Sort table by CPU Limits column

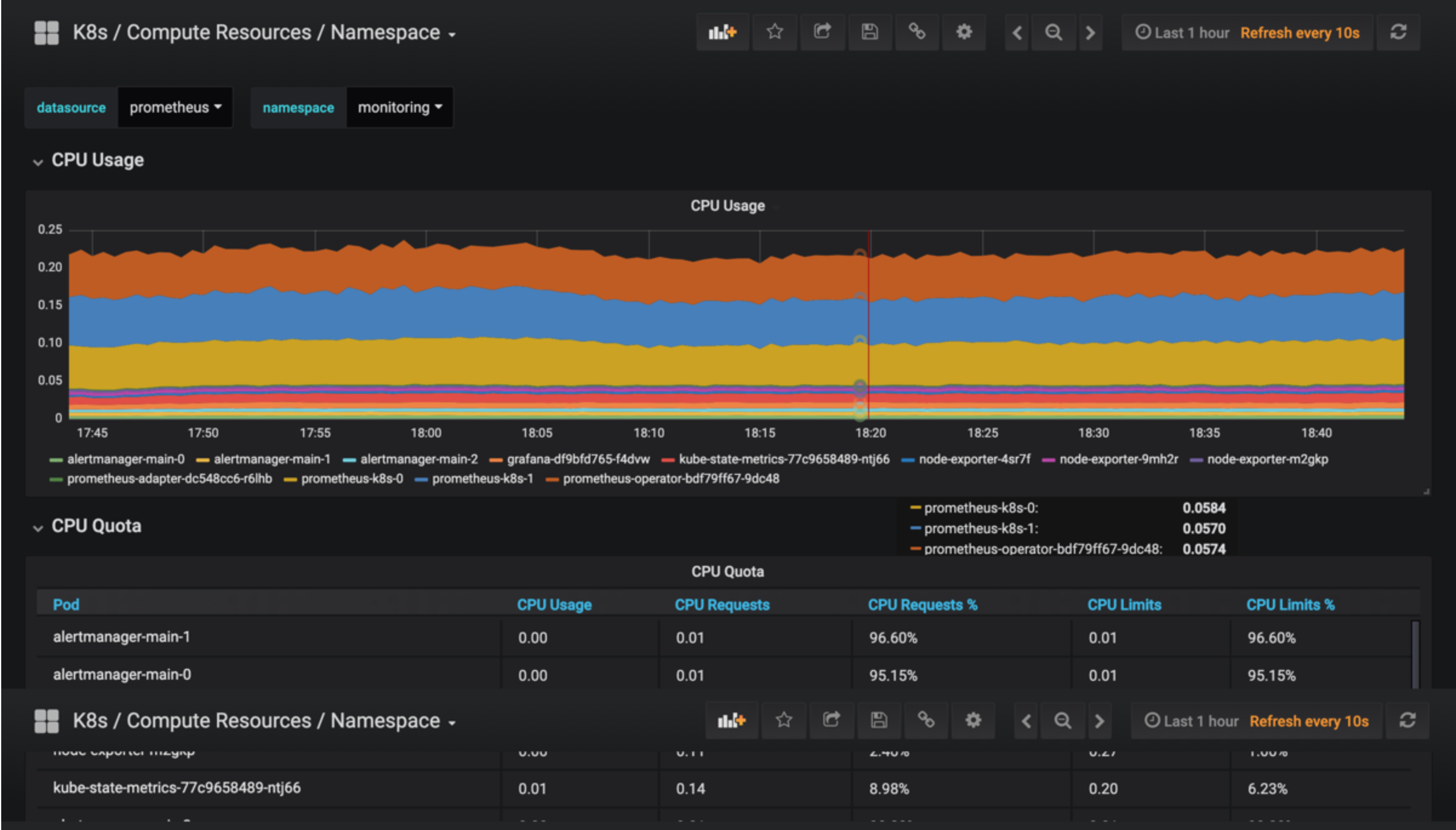click(1124, 605)
